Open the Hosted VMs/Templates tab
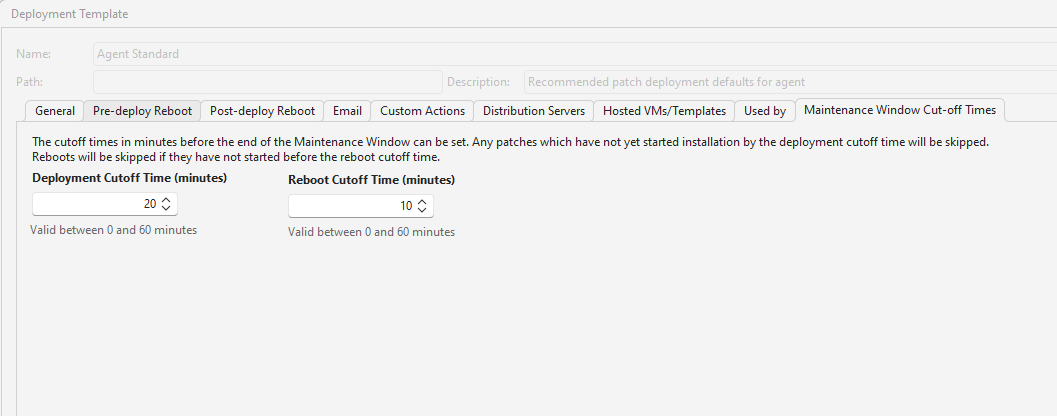 click(x=664, y=111)
